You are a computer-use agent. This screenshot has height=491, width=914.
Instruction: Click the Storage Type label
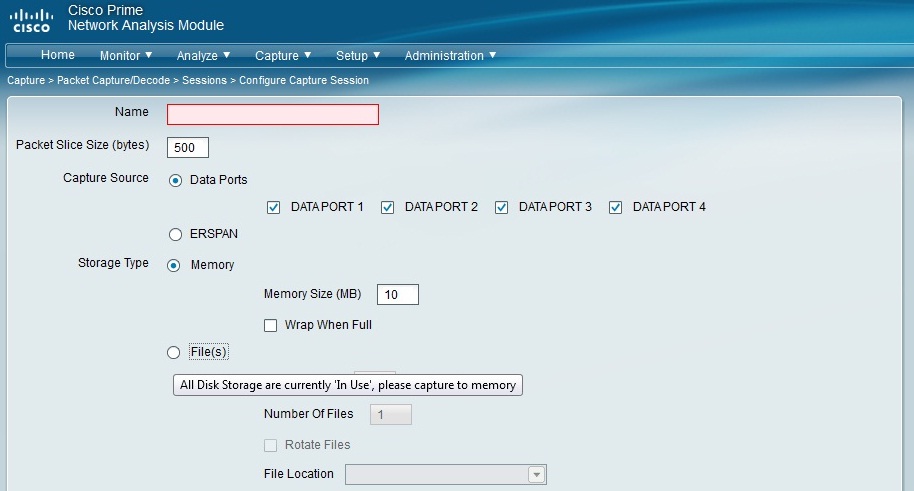pyautogui.click(x=113, y=263)
